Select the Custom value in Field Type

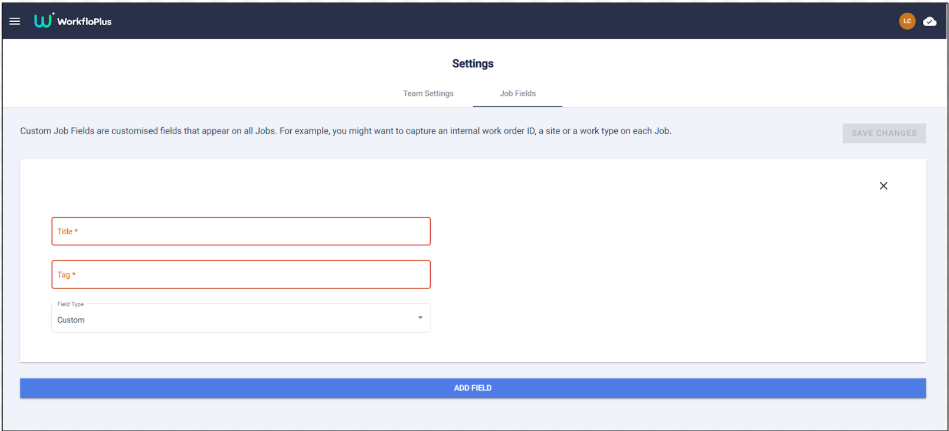click(x=71, y=320)
